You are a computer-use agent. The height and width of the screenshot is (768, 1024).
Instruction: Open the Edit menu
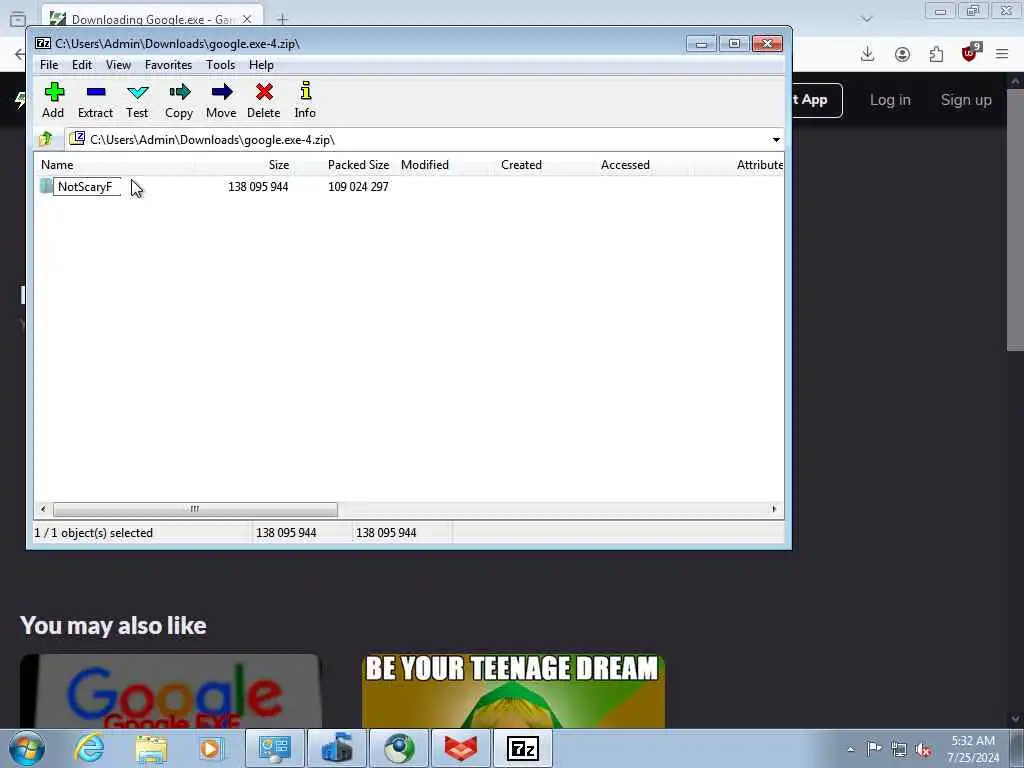pyautogui.click(x=82, y=65)
